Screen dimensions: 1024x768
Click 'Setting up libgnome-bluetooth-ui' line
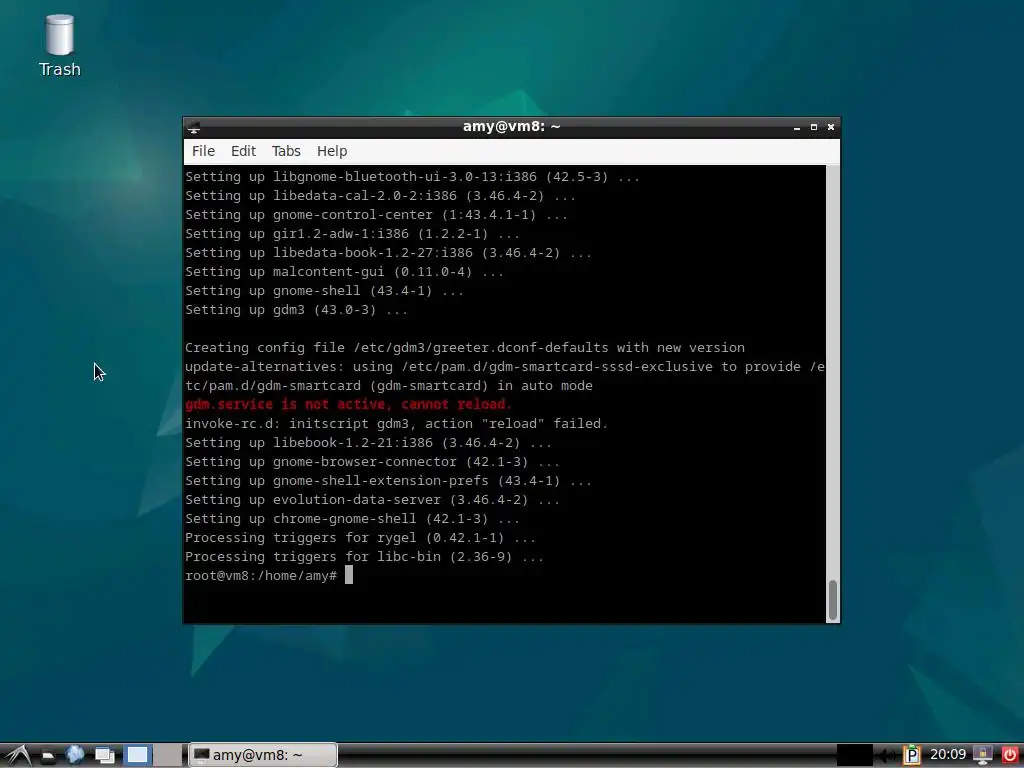[x=412, y=176]
